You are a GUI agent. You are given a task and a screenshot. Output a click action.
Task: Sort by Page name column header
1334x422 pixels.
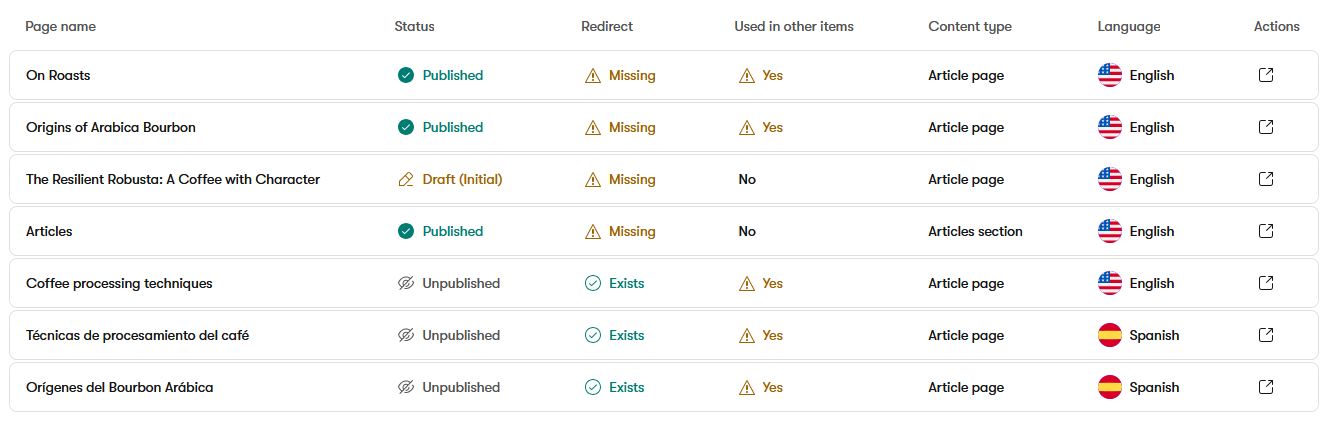point(61,27)
